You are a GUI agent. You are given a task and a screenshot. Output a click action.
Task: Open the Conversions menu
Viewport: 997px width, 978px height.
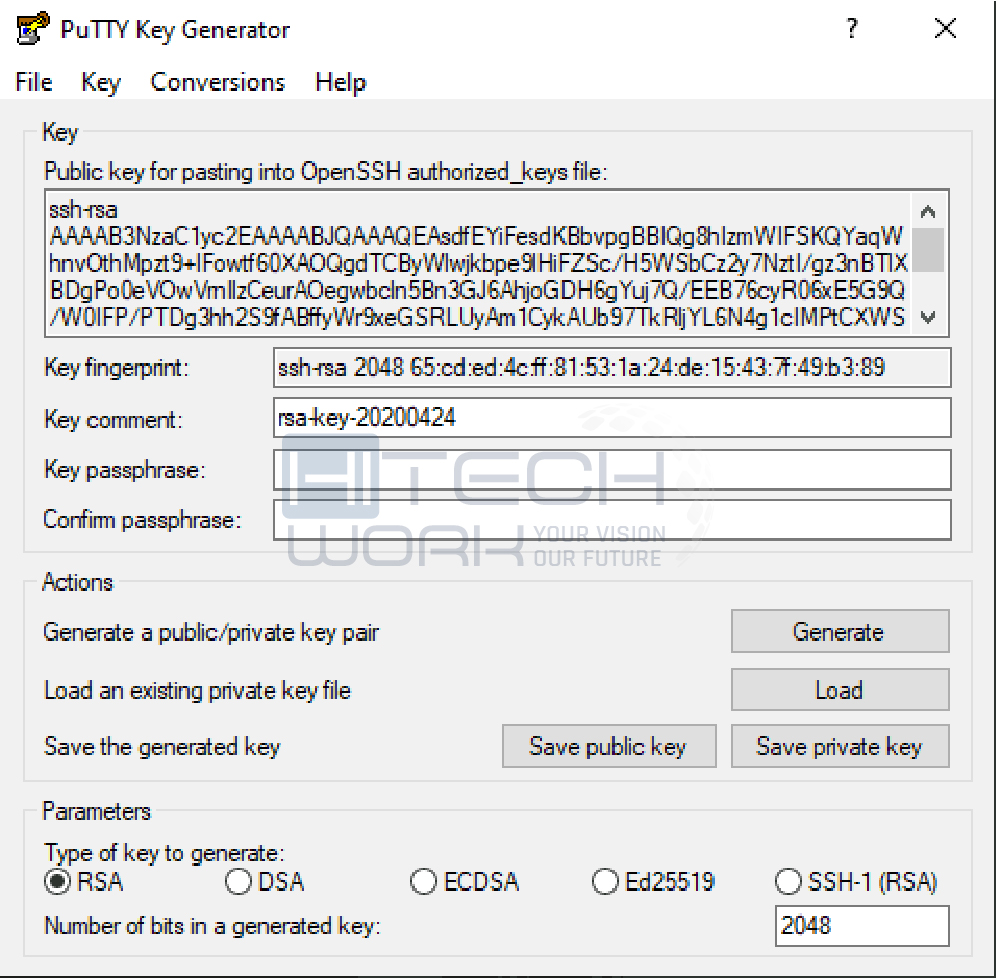(x=217, y=82)
